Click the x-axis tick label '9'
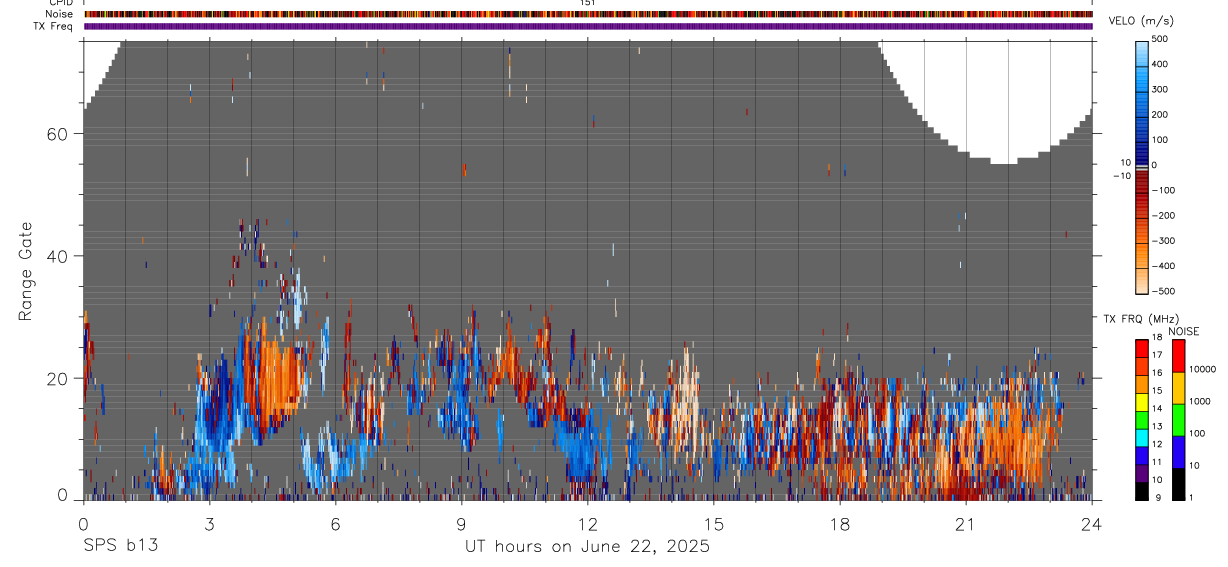This screenshot has width=1228, height=567. (x=461, y=524)
